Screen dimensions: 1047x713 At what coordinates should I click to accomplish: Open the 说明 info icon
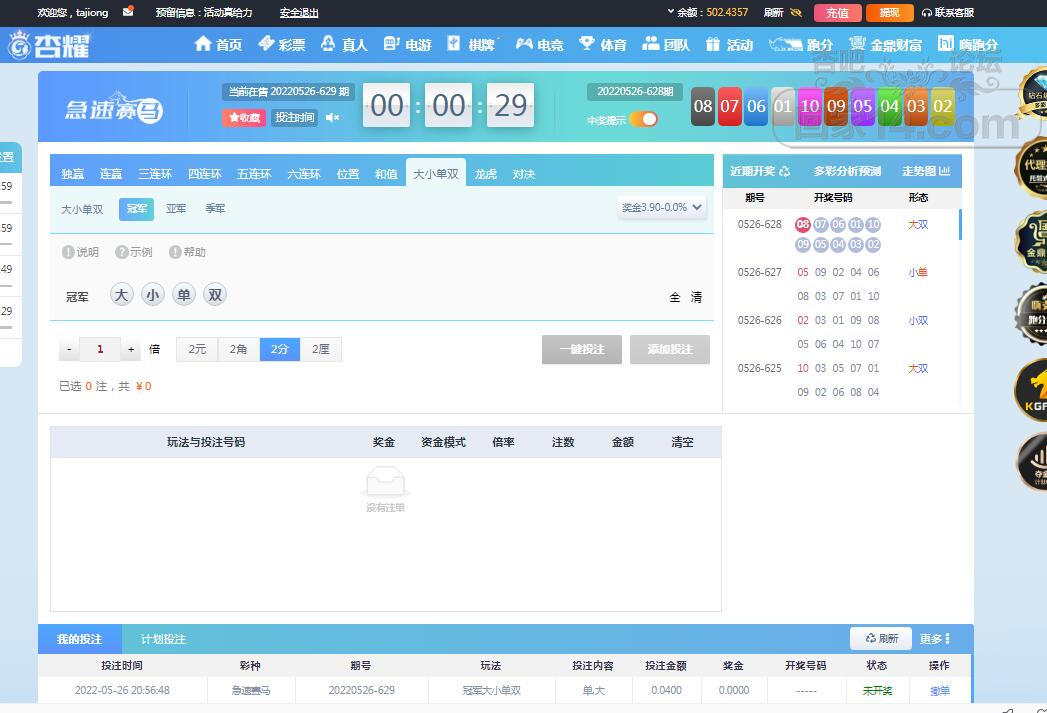(68, 252)
